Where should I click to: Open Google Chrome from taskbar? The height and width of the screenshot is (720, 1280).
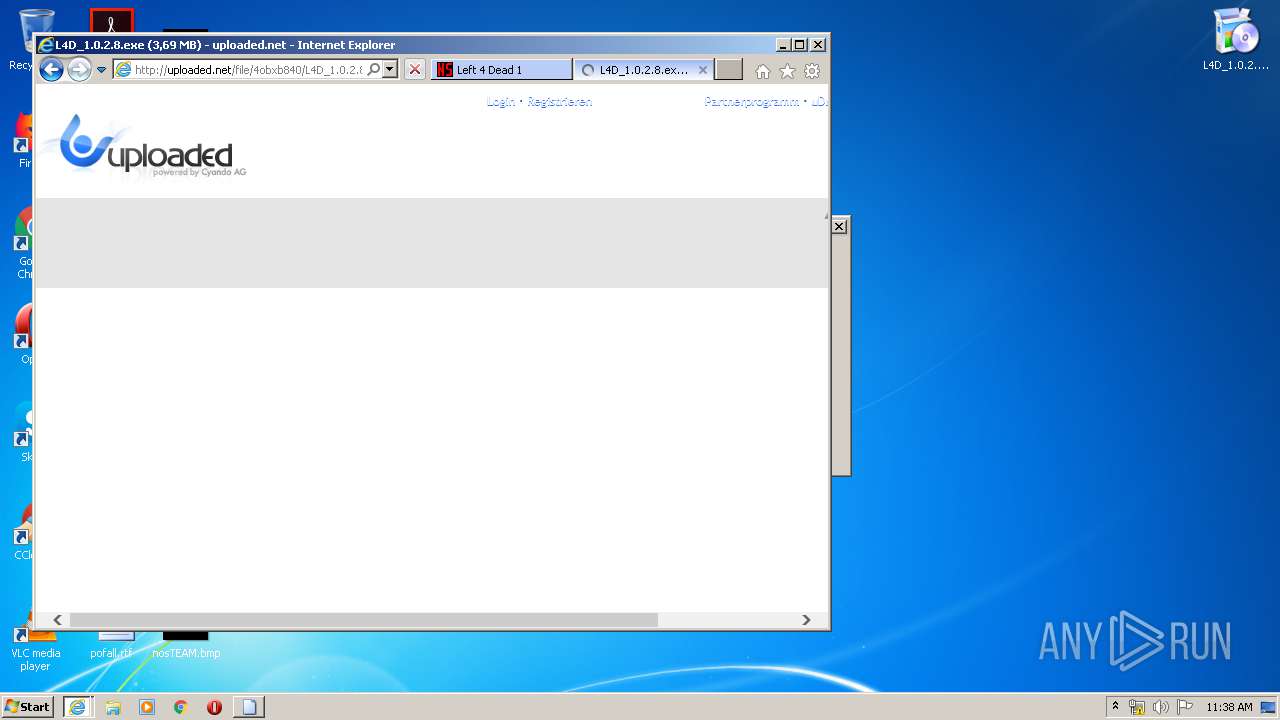181,707
